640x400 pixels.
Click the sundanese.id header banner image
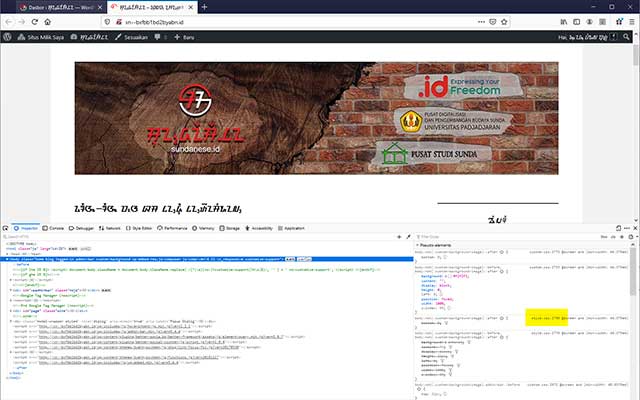pyautogui.click(x=316, y=118)
